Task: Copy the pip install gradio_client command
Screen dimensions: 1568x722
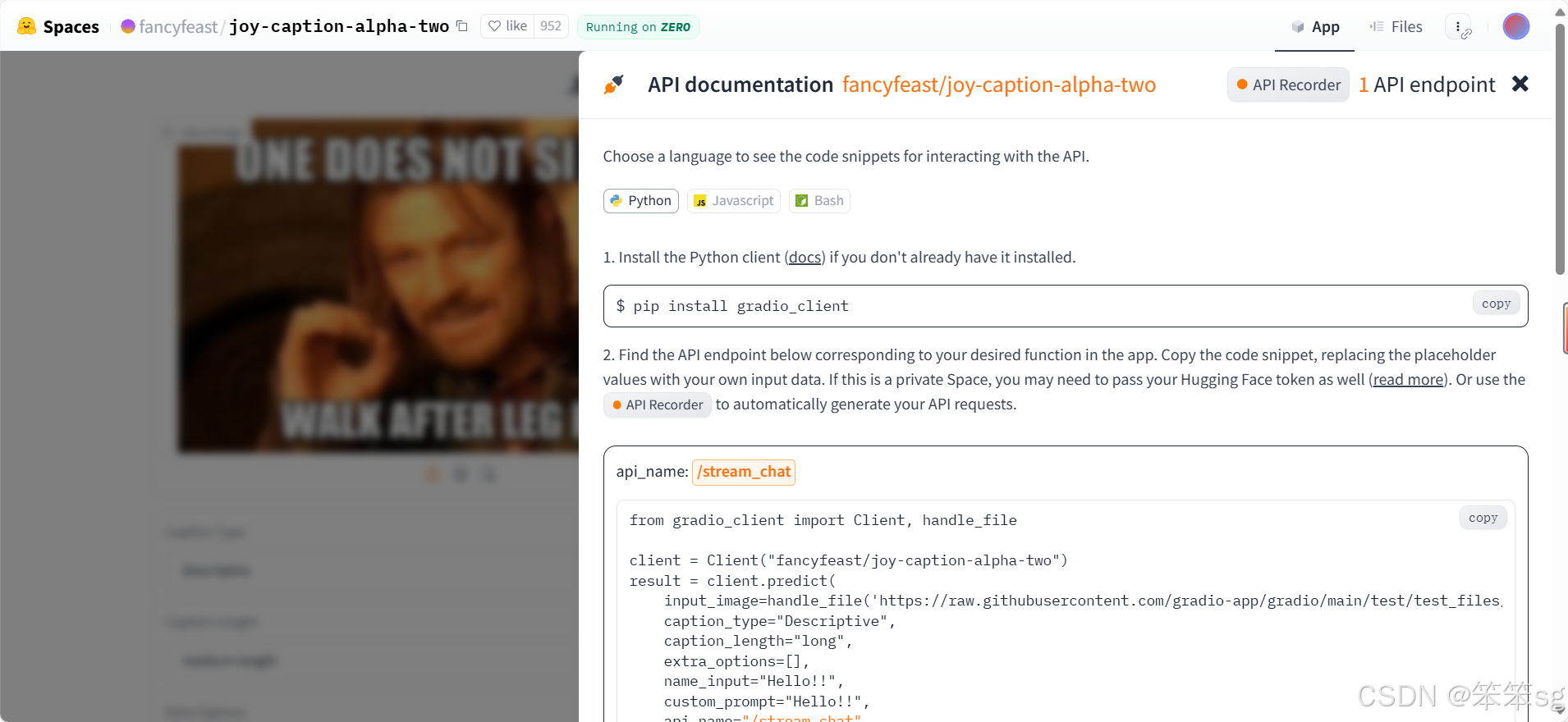Action: [1496, 304]
